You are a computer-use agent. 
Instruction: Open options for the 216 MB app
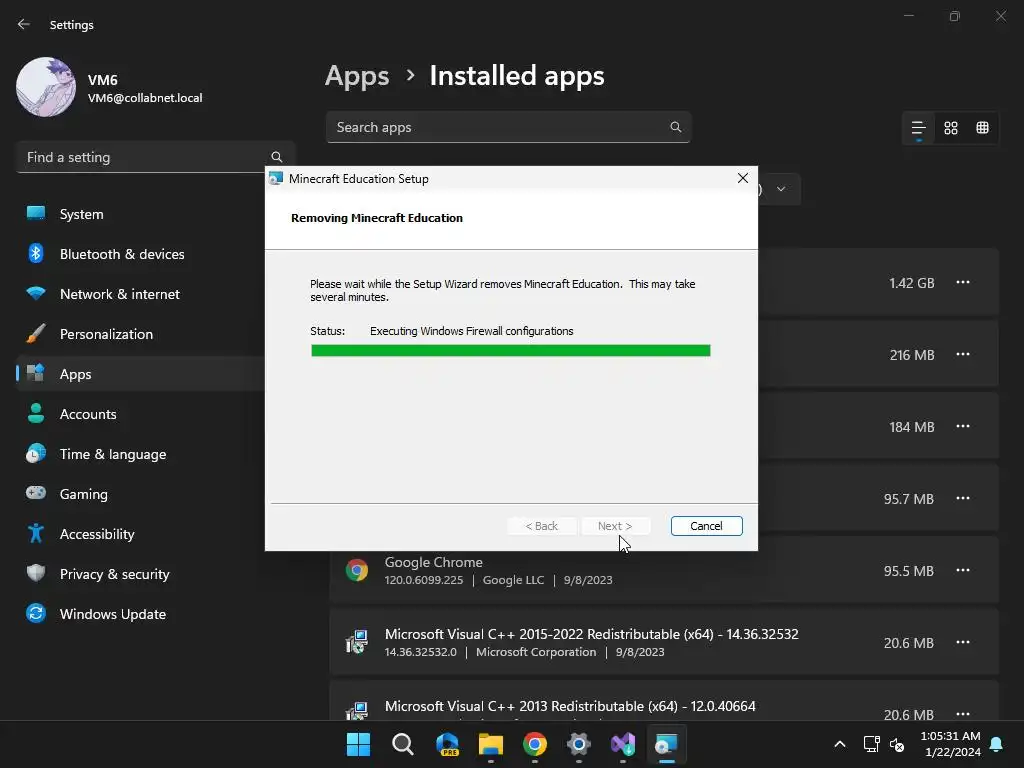coord(963,354)
